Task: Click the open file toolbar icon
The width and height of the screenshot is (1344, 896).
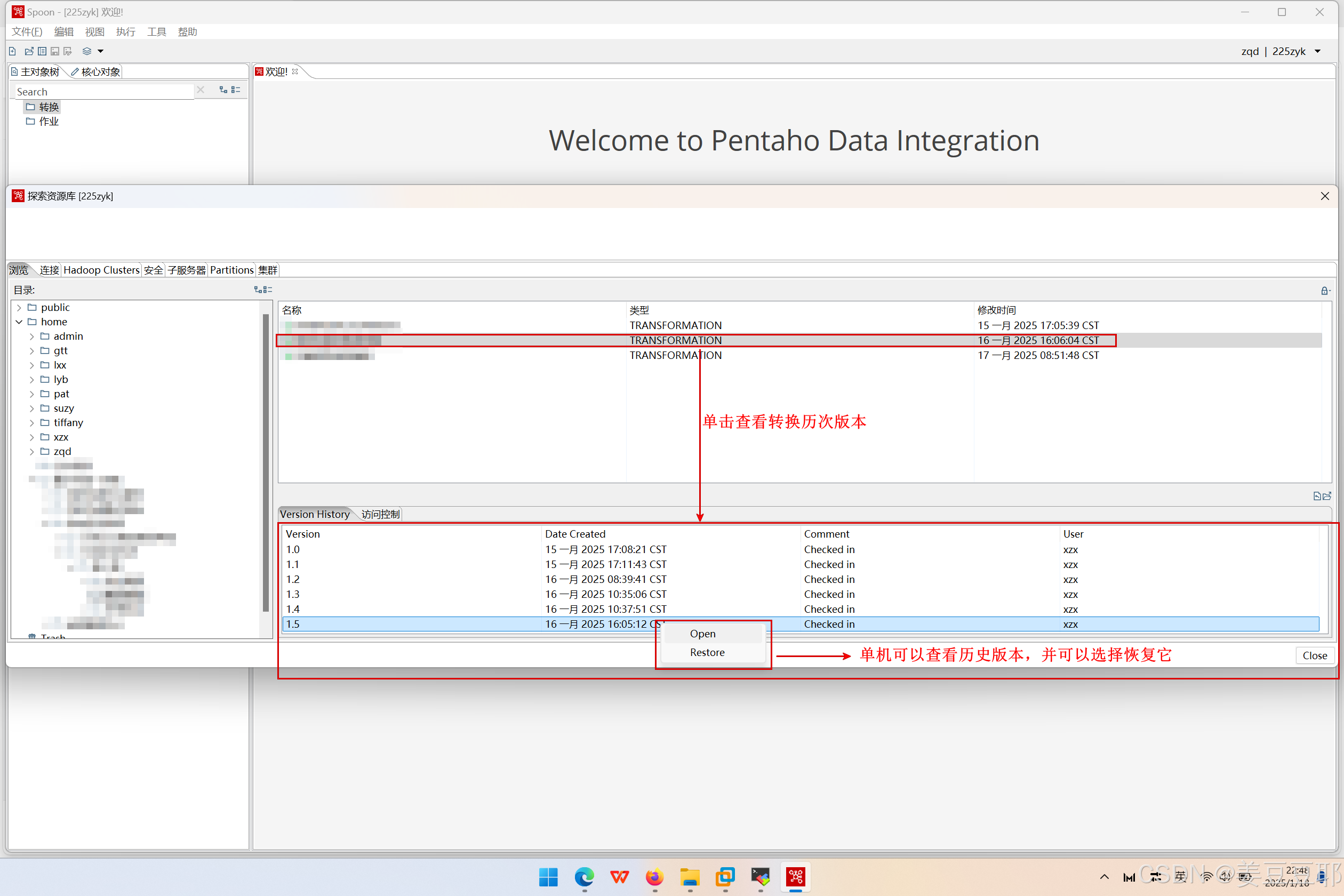Action: point(29,51)
